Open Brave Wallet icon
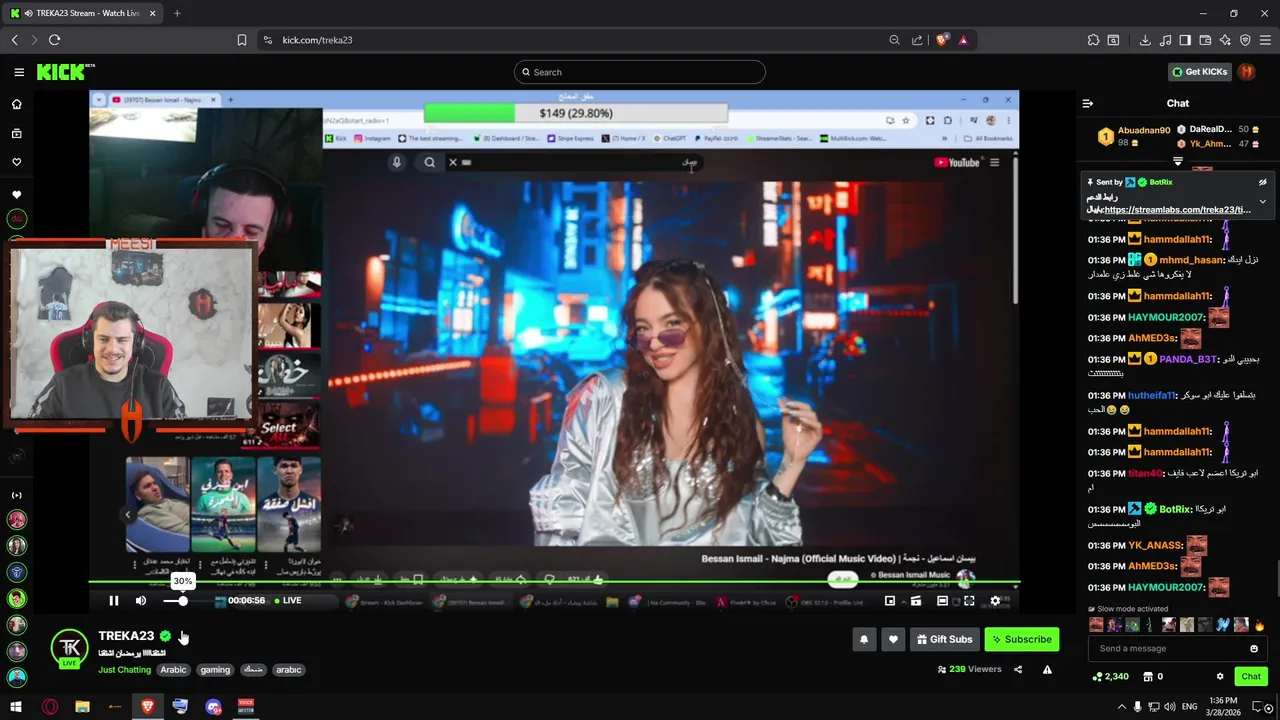The image size is (1280, 720). point(1205,40)
